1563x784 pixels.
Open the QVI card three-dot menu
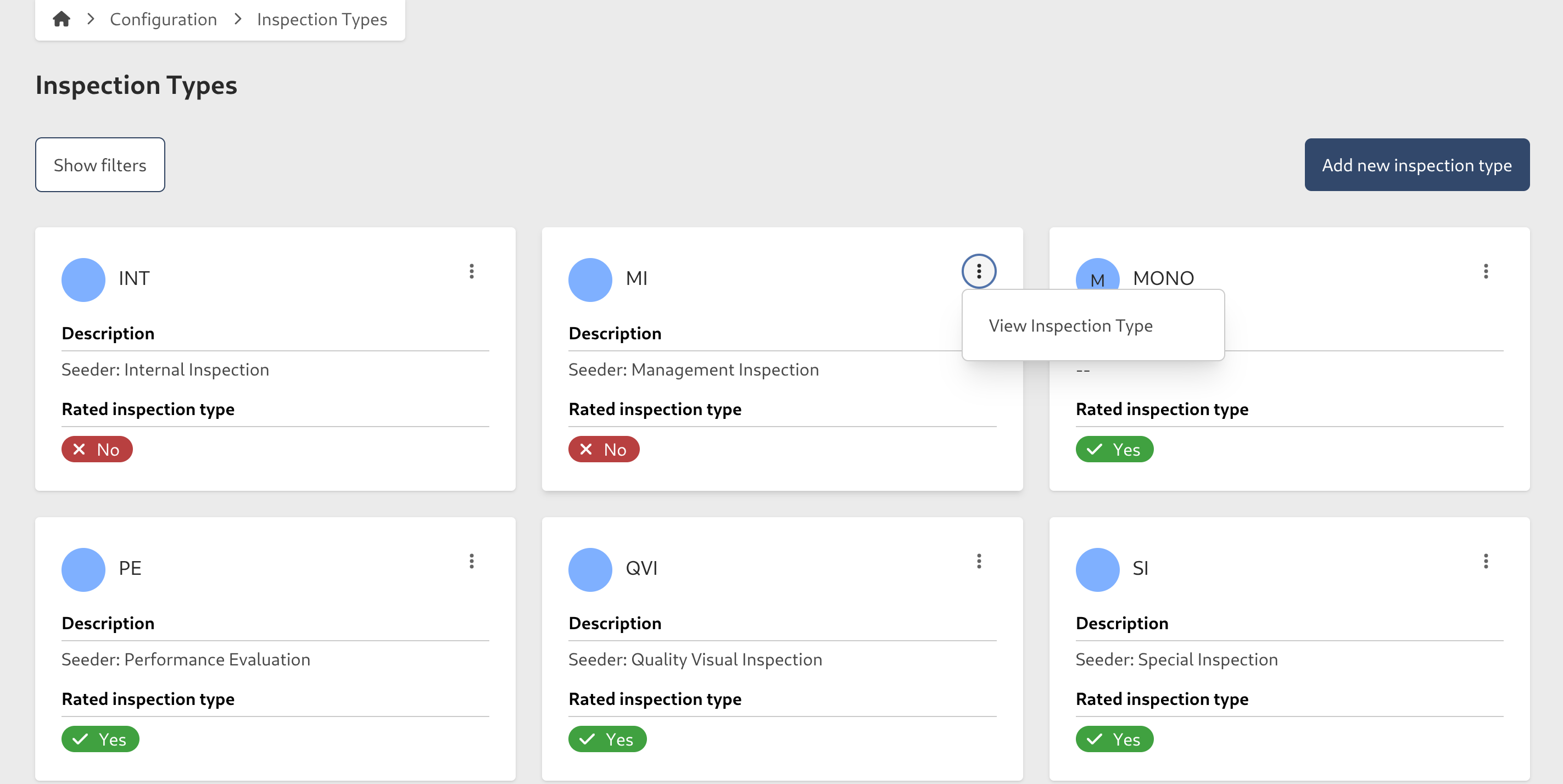click(979, 562)
